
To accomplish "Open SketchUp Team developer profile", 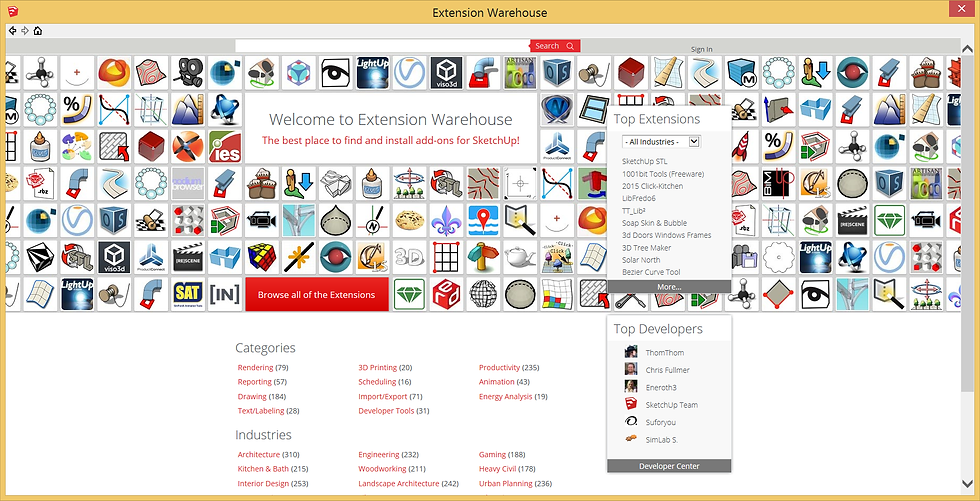I will click(x=671, y=405).
